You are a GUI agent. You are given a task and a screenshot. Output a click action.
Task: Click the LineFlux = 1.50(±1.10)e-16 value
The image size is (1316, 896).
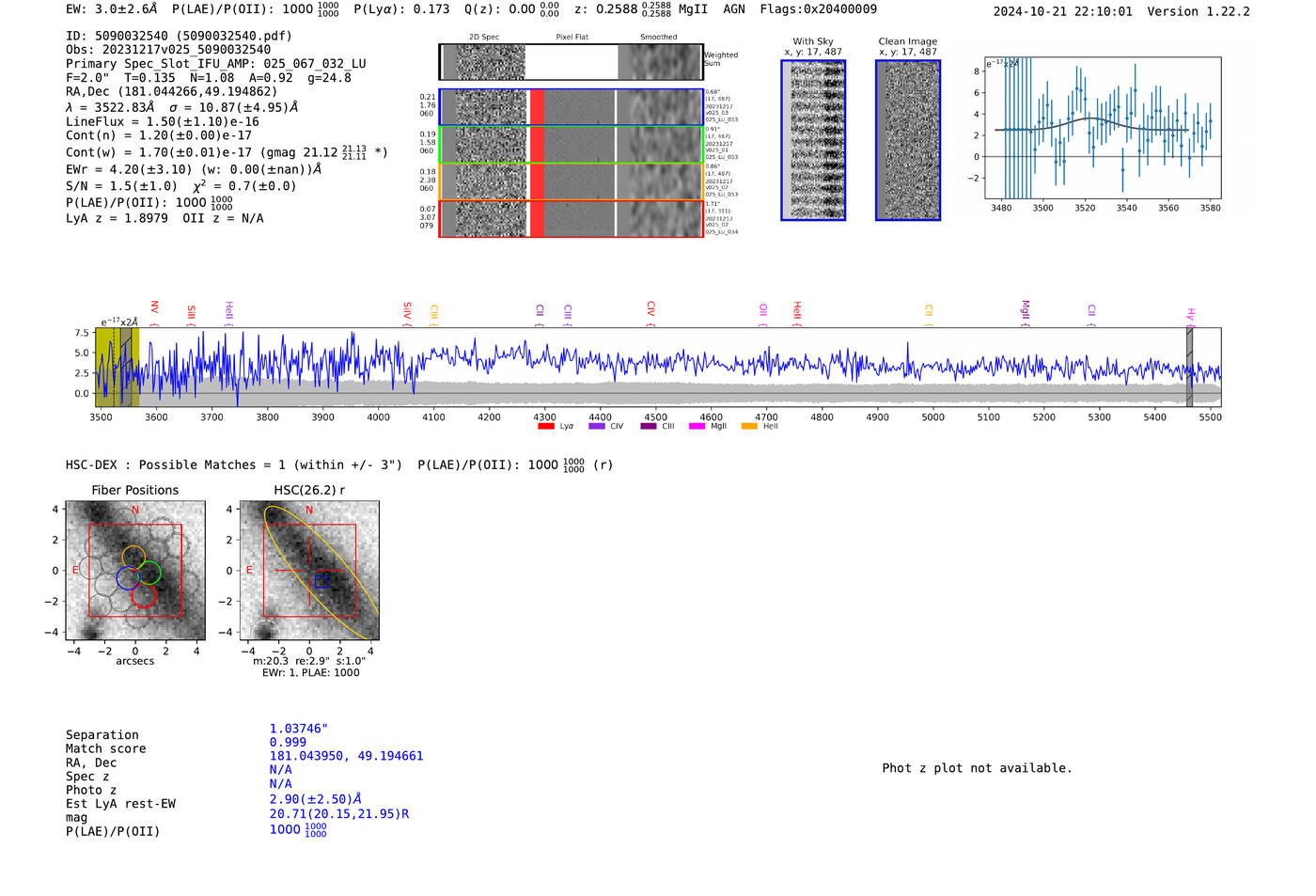pyautogui.click(x=163, y=121)
